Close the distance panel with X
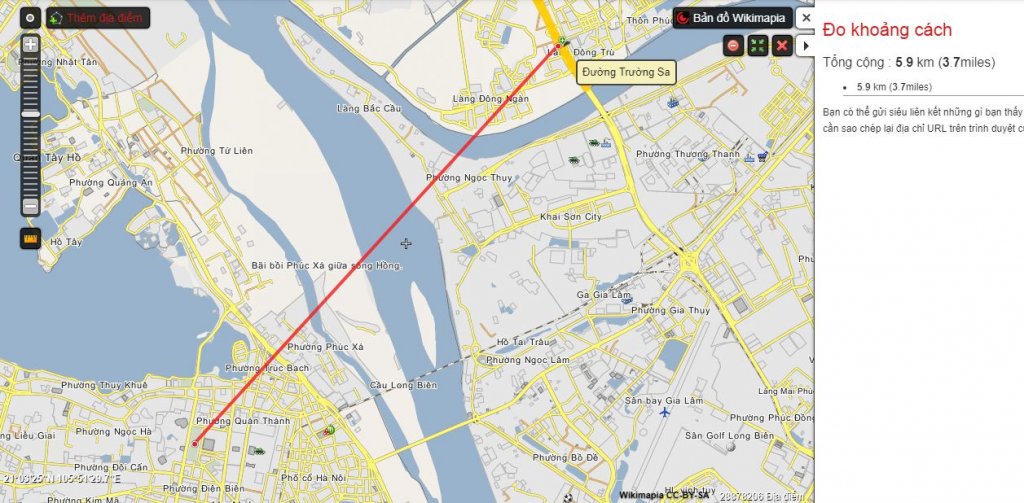 (x=807, y=18)
